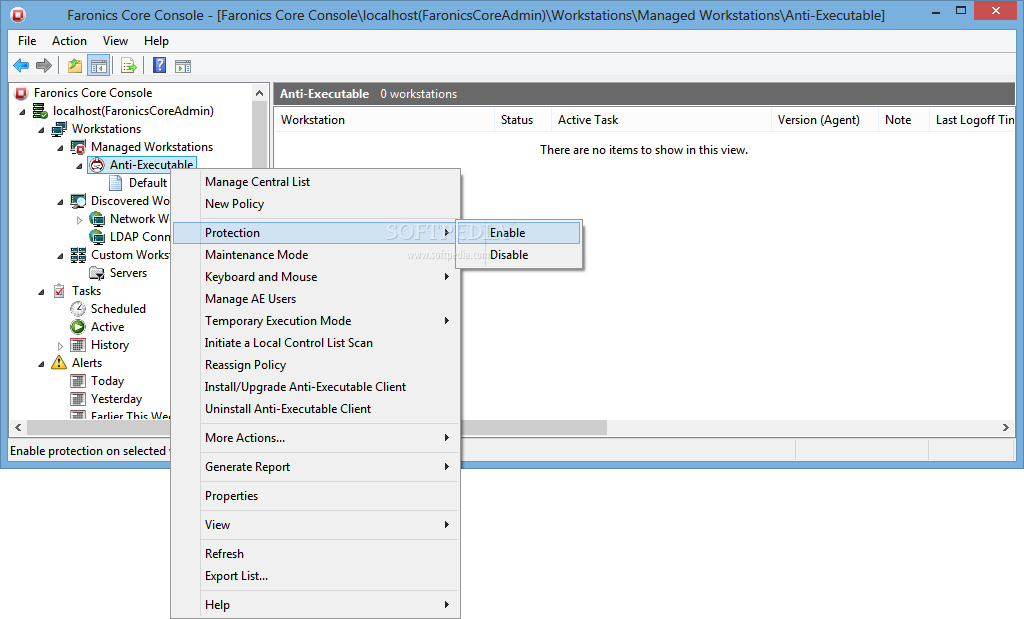
Task: Click the Custom Workstation Groups icon
Action: tap(78, 255)
